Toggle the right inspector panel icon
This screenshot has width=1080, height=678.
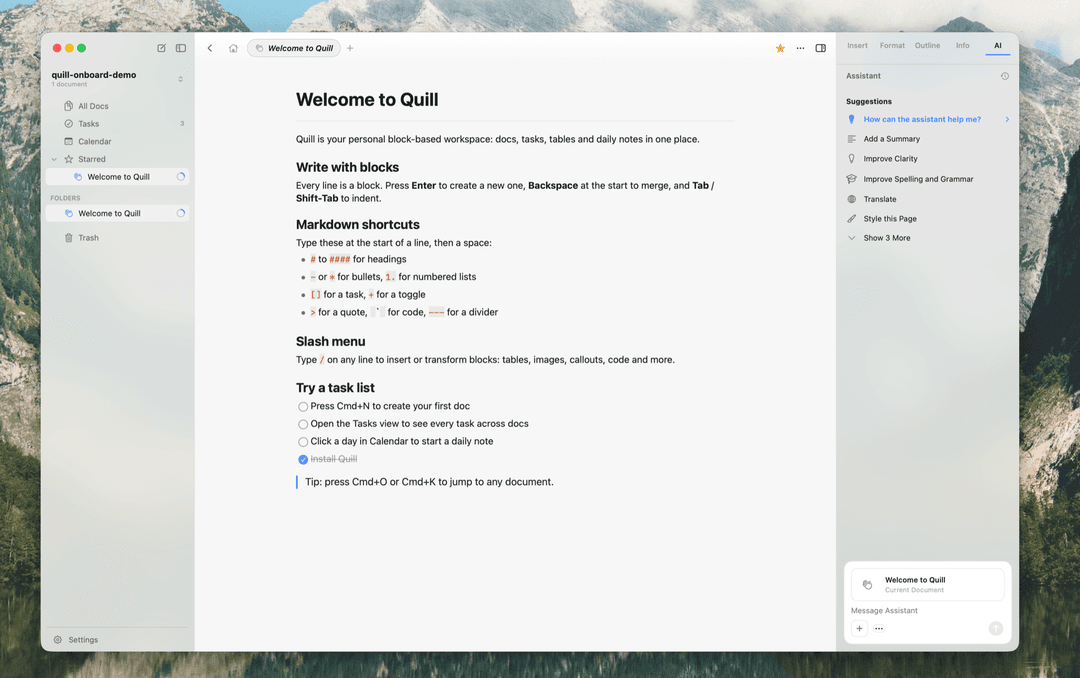coord(820,48)
